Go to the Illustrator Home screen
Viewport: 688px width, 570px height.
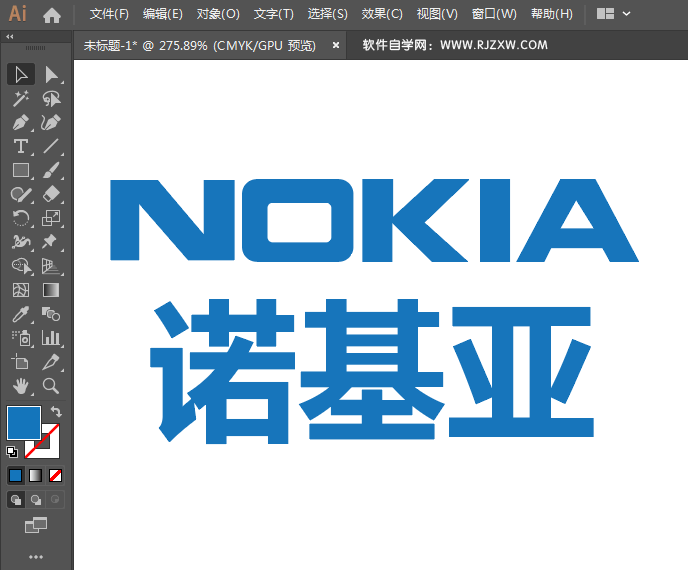click(x=52, y=15)
